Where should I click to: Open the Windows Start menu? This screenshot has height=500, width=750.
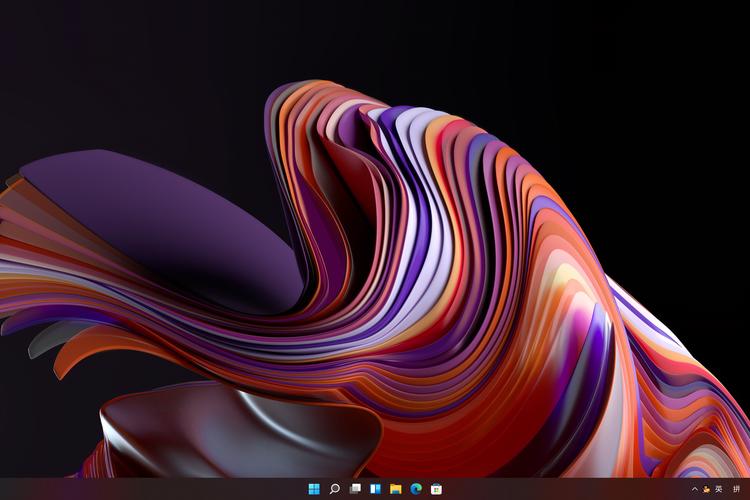pos(314,489)
